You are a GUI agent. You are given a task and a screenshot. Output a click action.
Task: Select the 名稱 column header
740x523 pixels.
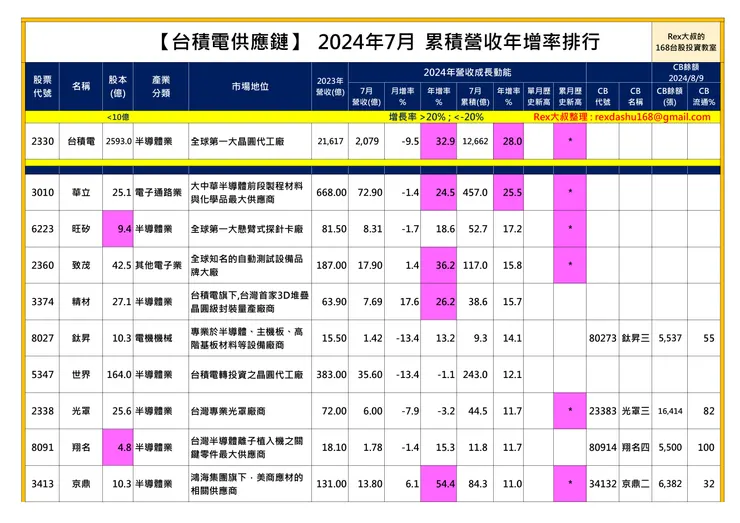(x=81, y=86)
